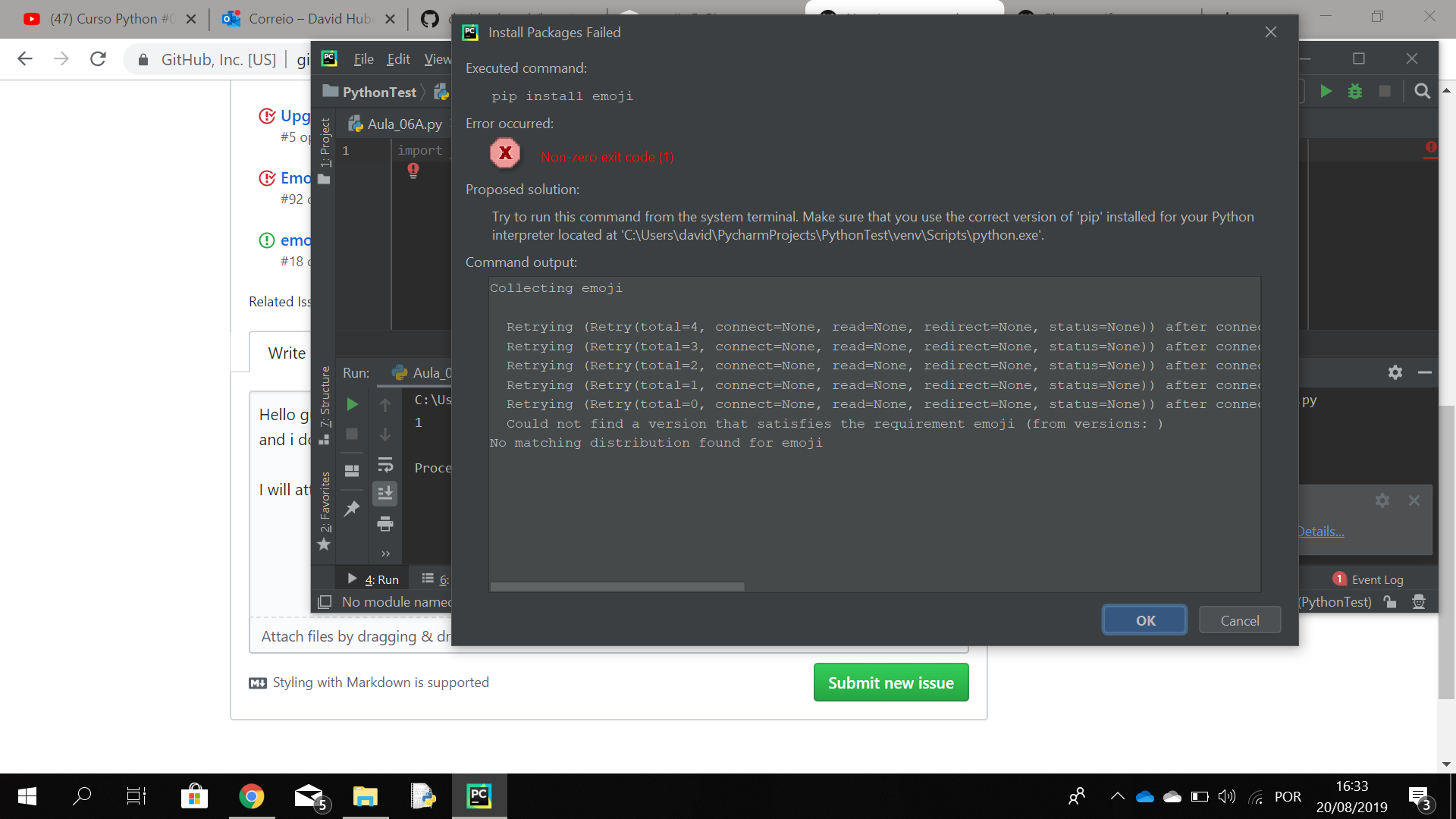
Task: Open the File menu in PyCharm
Action: tap(363, 58)
